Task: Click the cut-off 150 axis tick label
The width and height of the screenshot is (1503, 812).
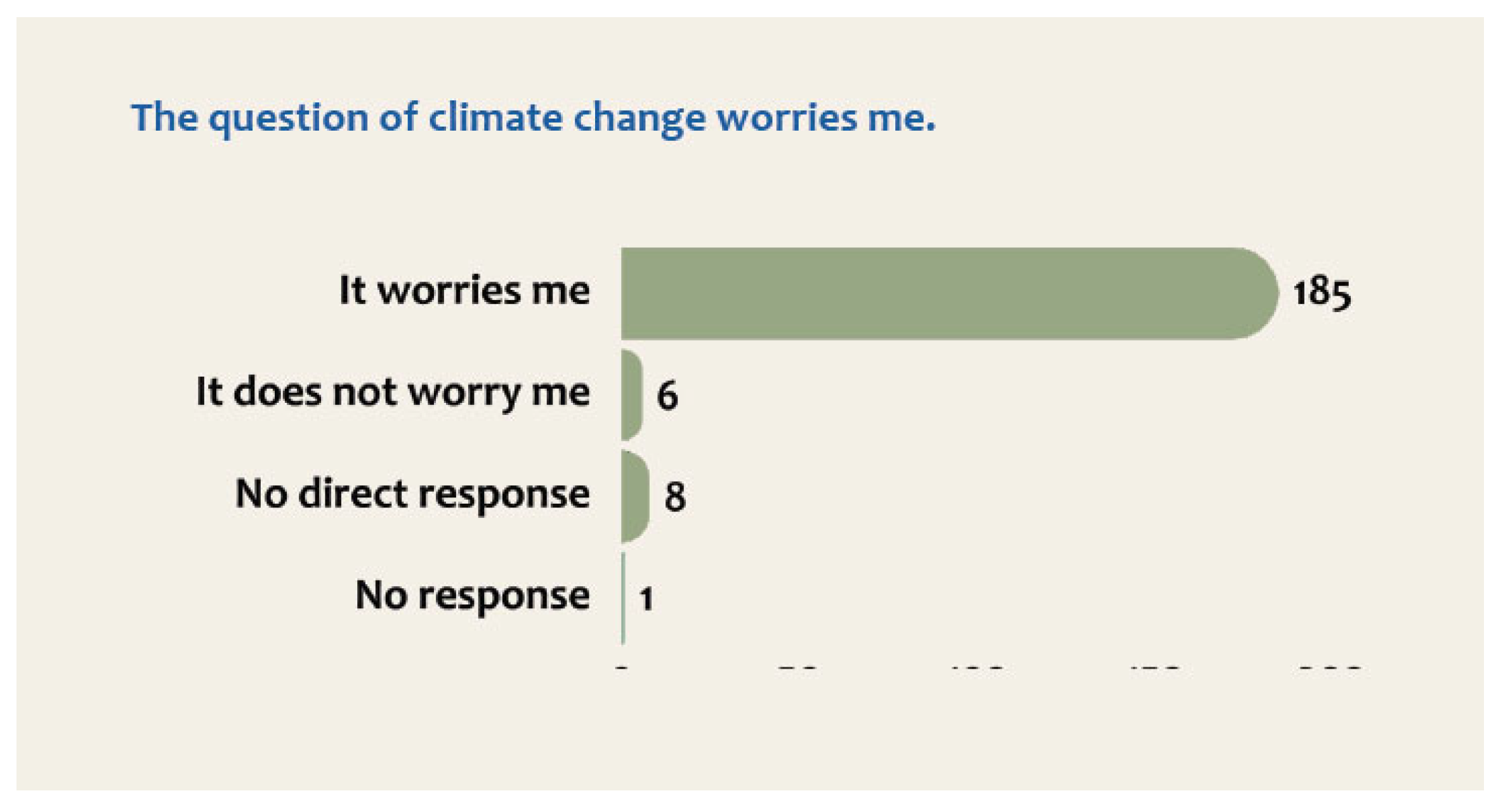Action: click(1155, 668)
